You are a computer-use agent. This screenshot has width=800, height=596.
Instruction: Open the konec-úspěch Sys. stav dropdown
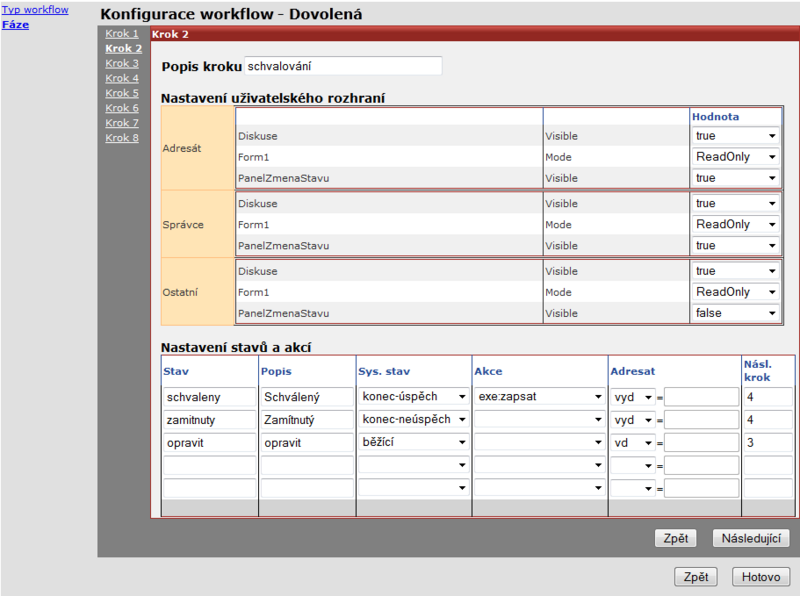[414, 396]
